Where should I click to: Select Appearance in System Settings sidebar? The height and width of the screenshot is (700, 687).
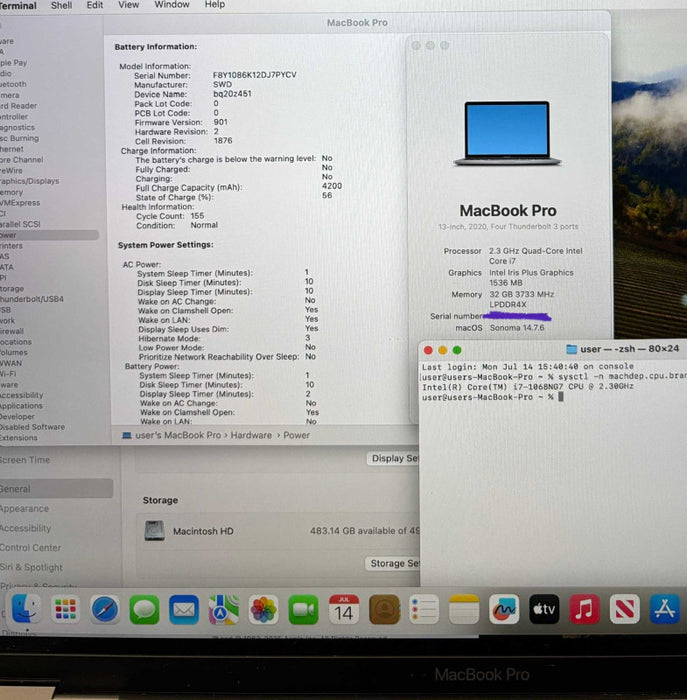click(x=25, y=508)
